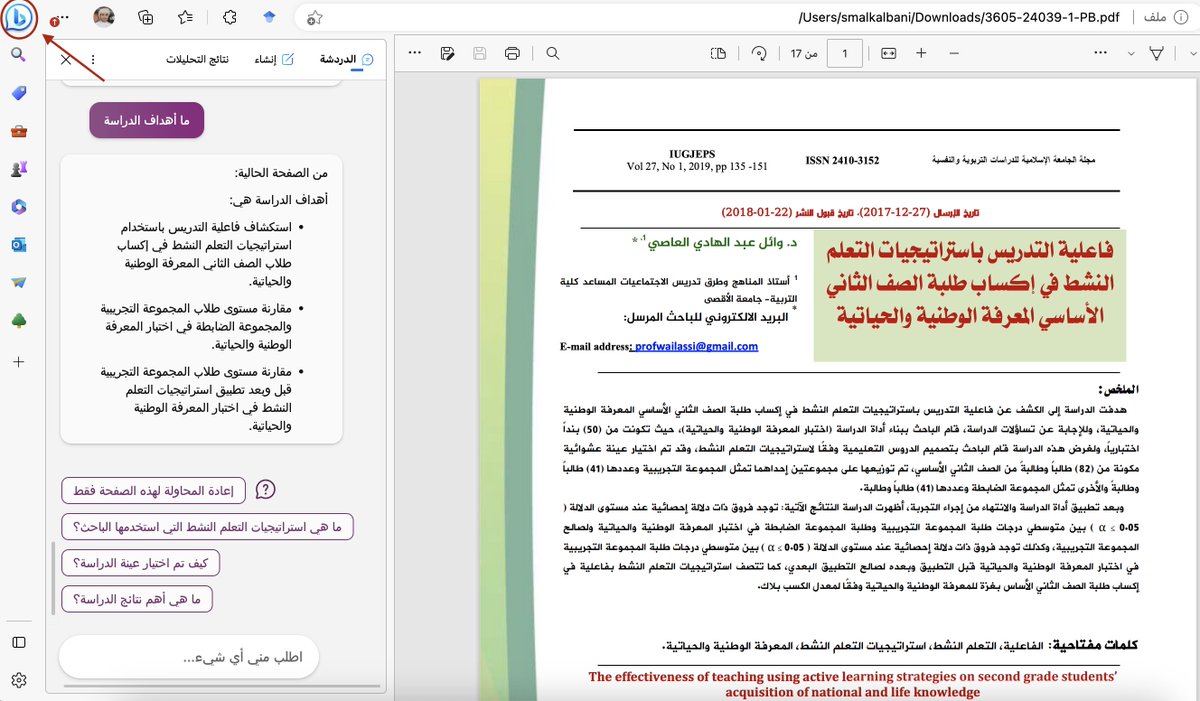Click the الملخص heading in PDF
This screenshot has height=701, width=1200.
click(1120, 389)
